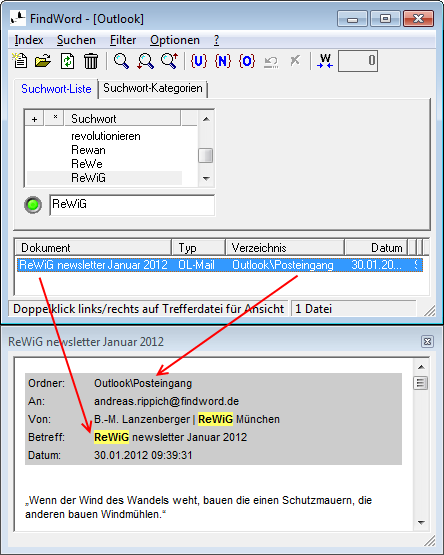
Task: Click the new index document icon
Action: tap(19, 61)
